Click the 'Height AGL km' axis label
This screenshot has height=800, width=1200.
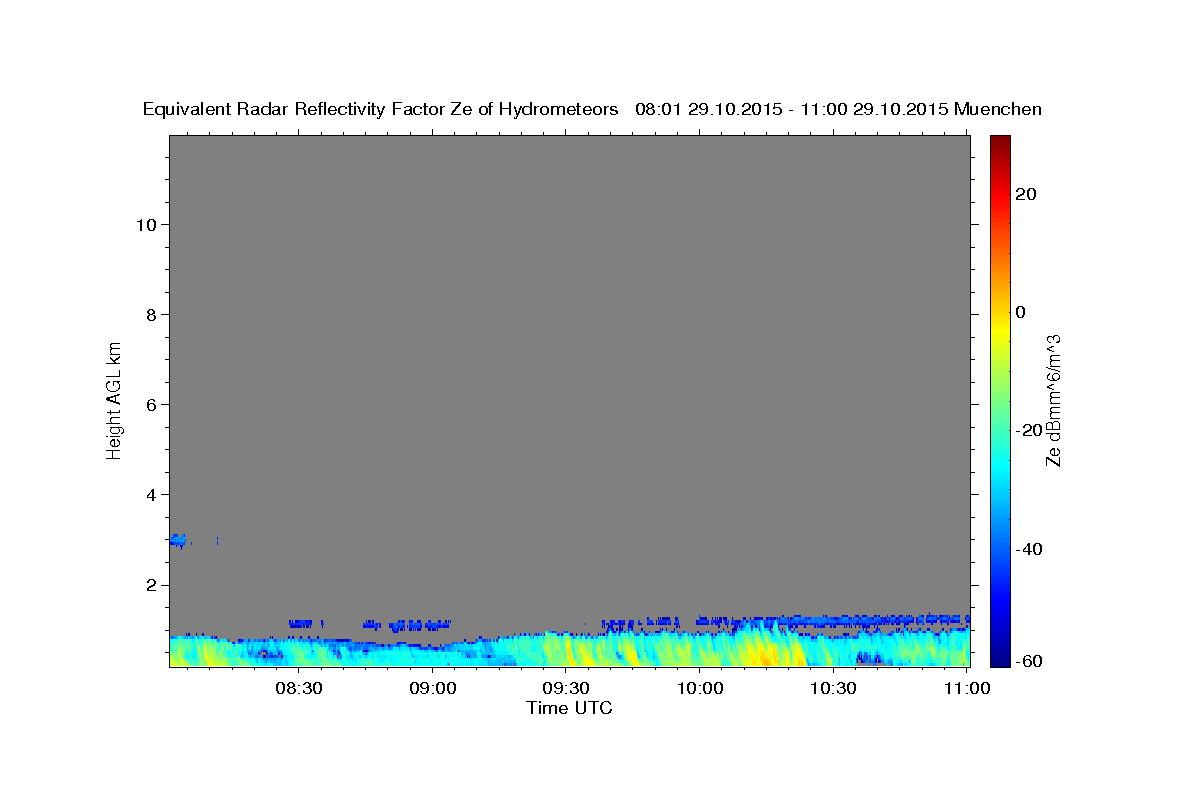click(114, 399)
